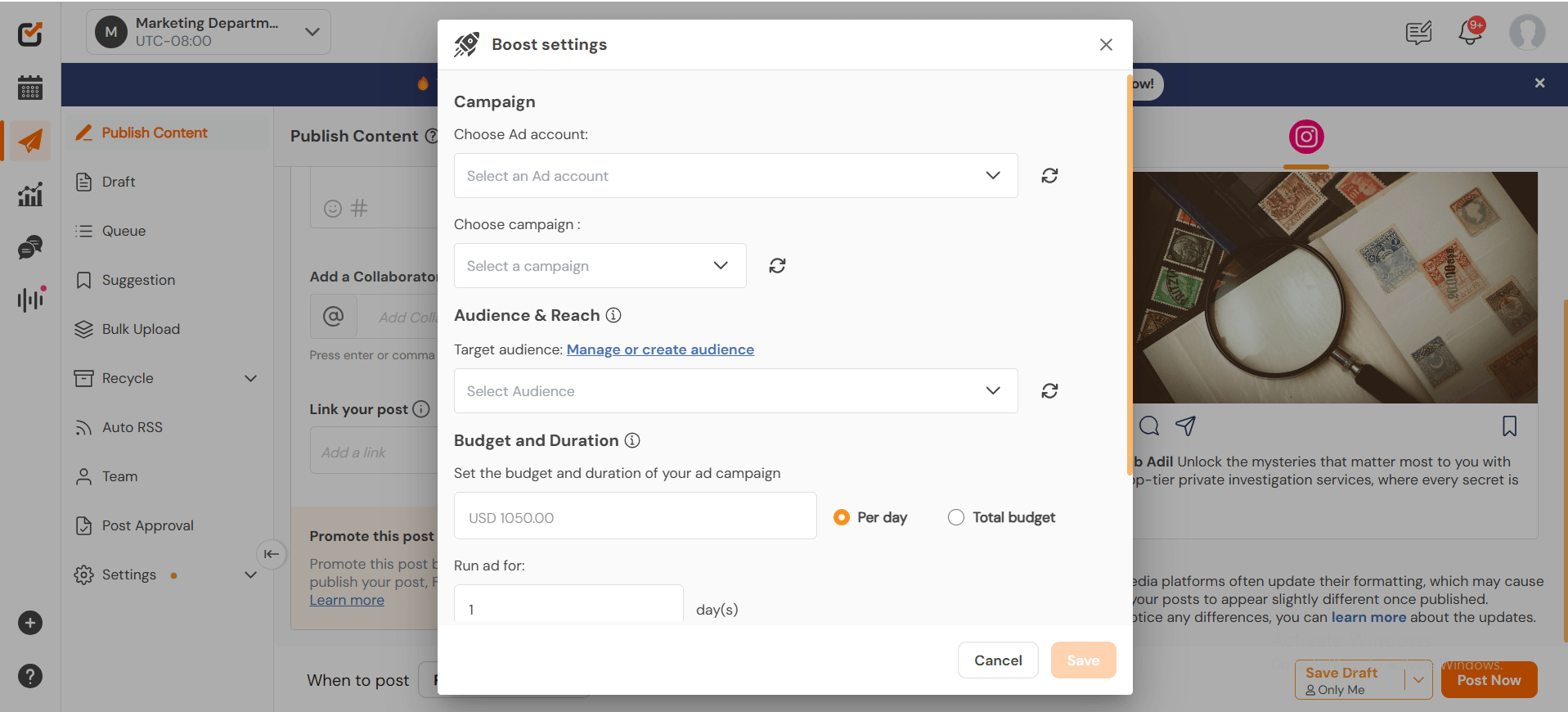Show Link your post info icon
Image resolution: width=1568 pixels, height=712 pixels.
click(x=421, y=409)
